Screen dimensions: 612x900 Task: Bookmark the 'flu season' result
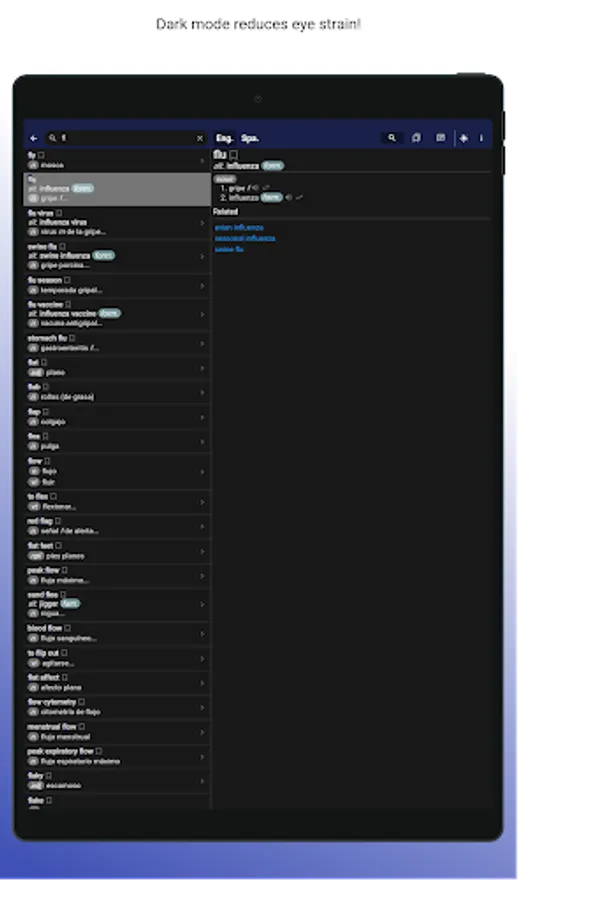click(67, 280)
